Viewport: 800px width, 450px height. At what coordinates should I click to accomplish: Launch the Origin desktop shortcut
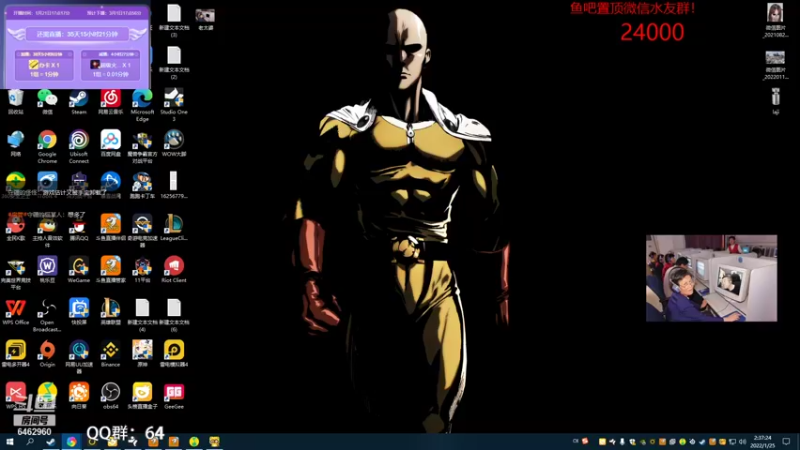[x=47, y=354]
